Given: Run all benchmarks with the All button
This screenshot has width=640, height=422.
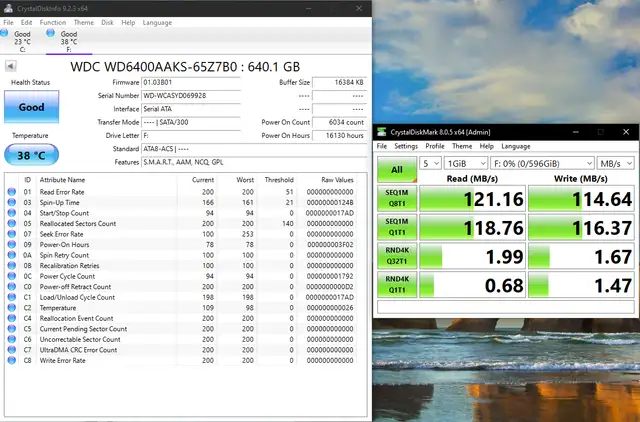Looking at the screenshot, I should (x=396, y=170).
